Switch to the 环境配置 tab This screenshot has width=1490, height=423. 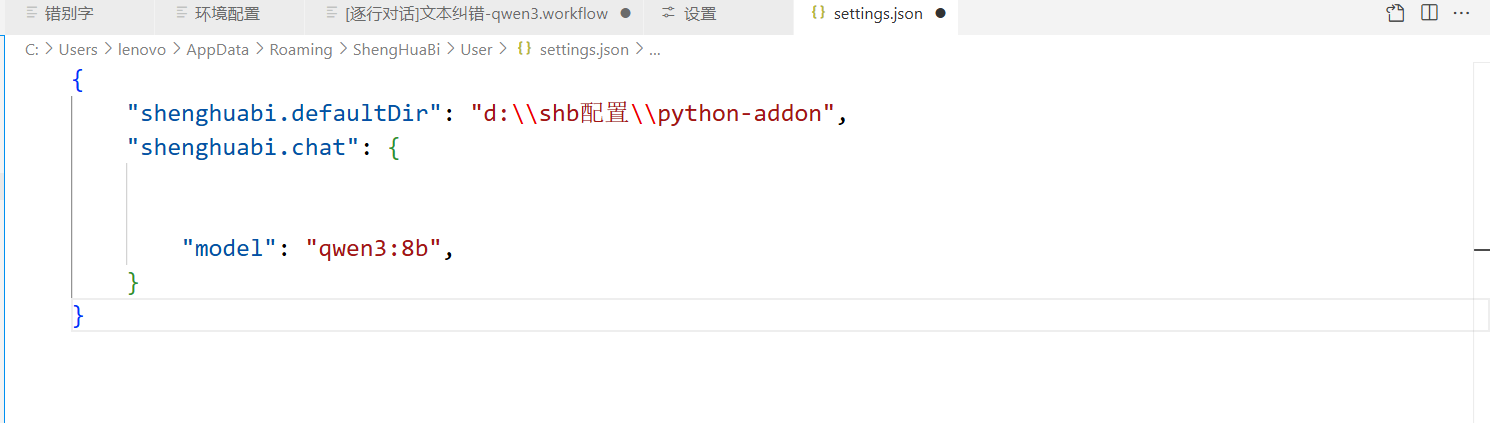227,14
